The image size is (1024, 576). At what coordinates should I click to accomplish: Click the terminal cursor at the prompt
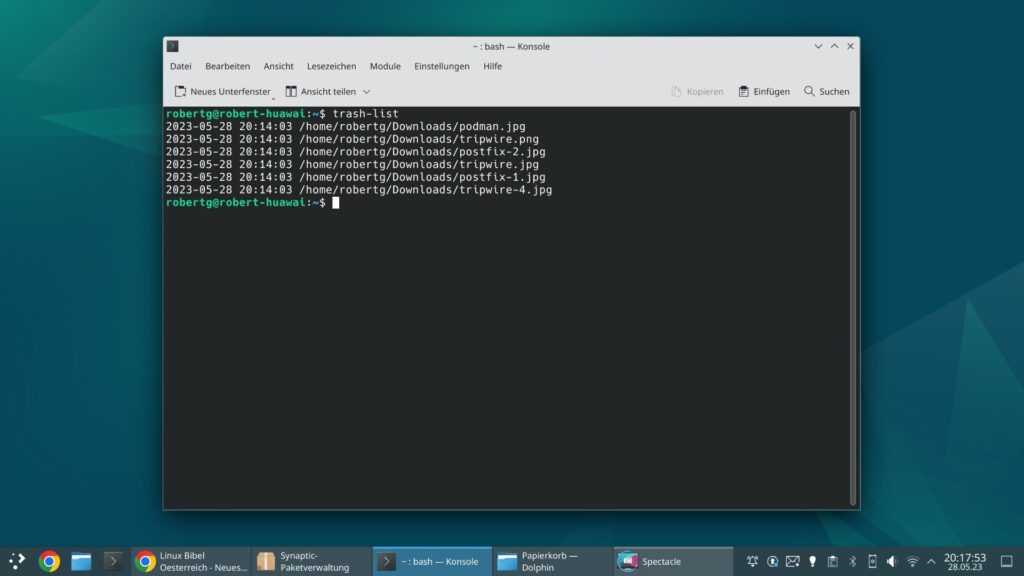(x=336, y=202)
